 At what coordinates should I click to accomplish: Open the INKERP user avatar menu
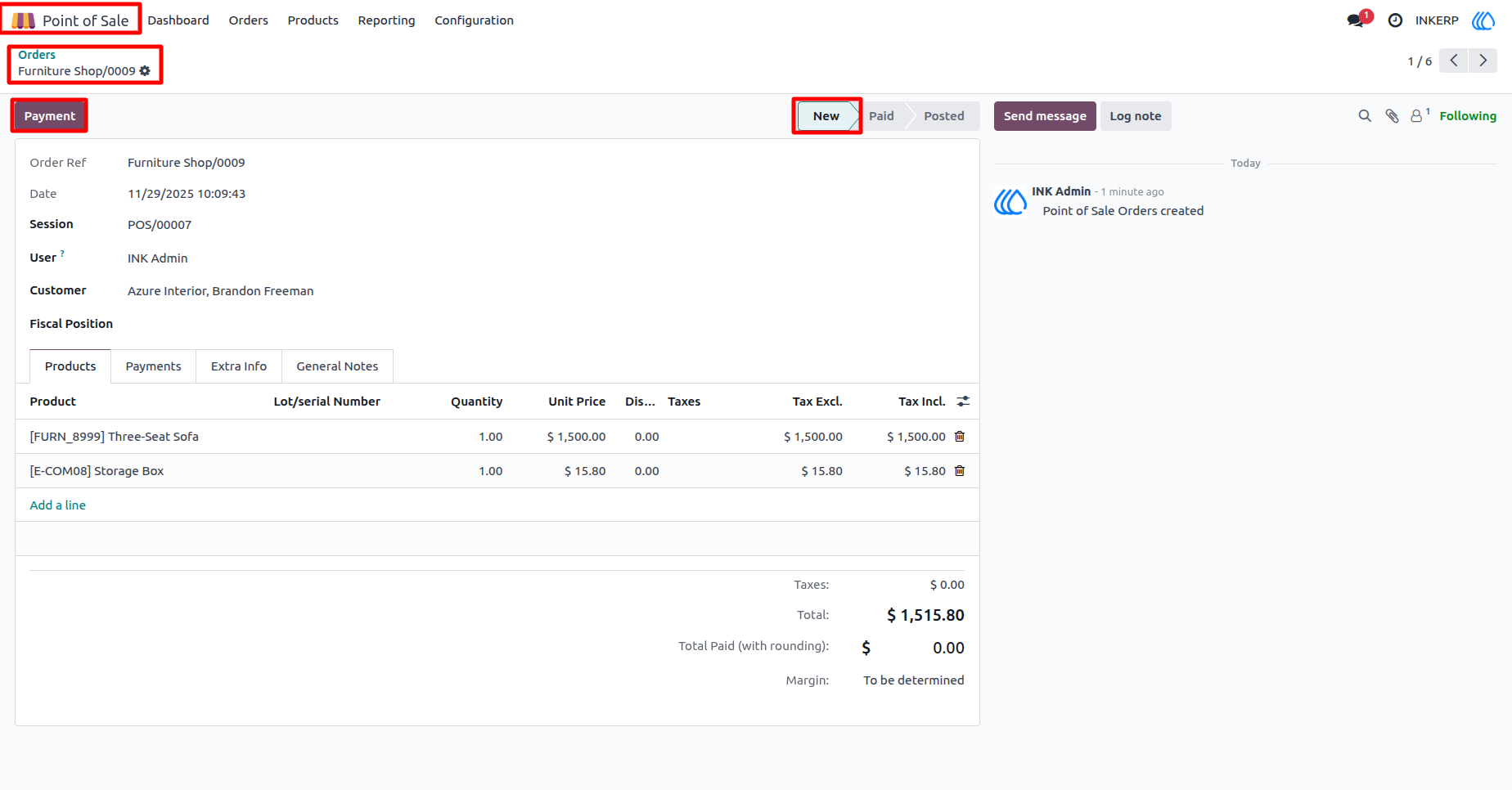coord(1483,20)
